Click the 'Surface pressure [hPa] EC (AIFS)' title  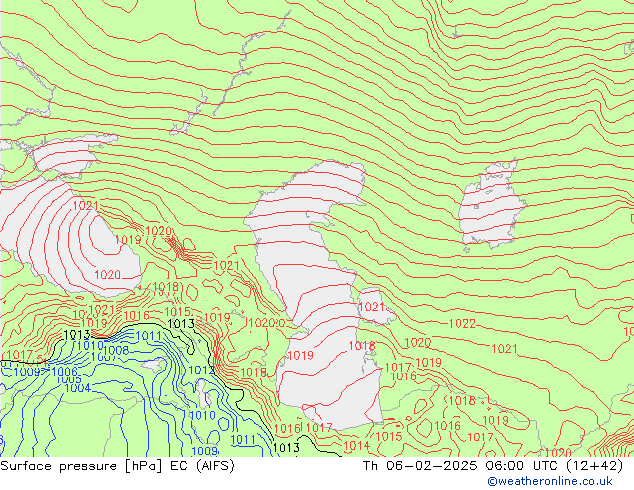point(117,466)
